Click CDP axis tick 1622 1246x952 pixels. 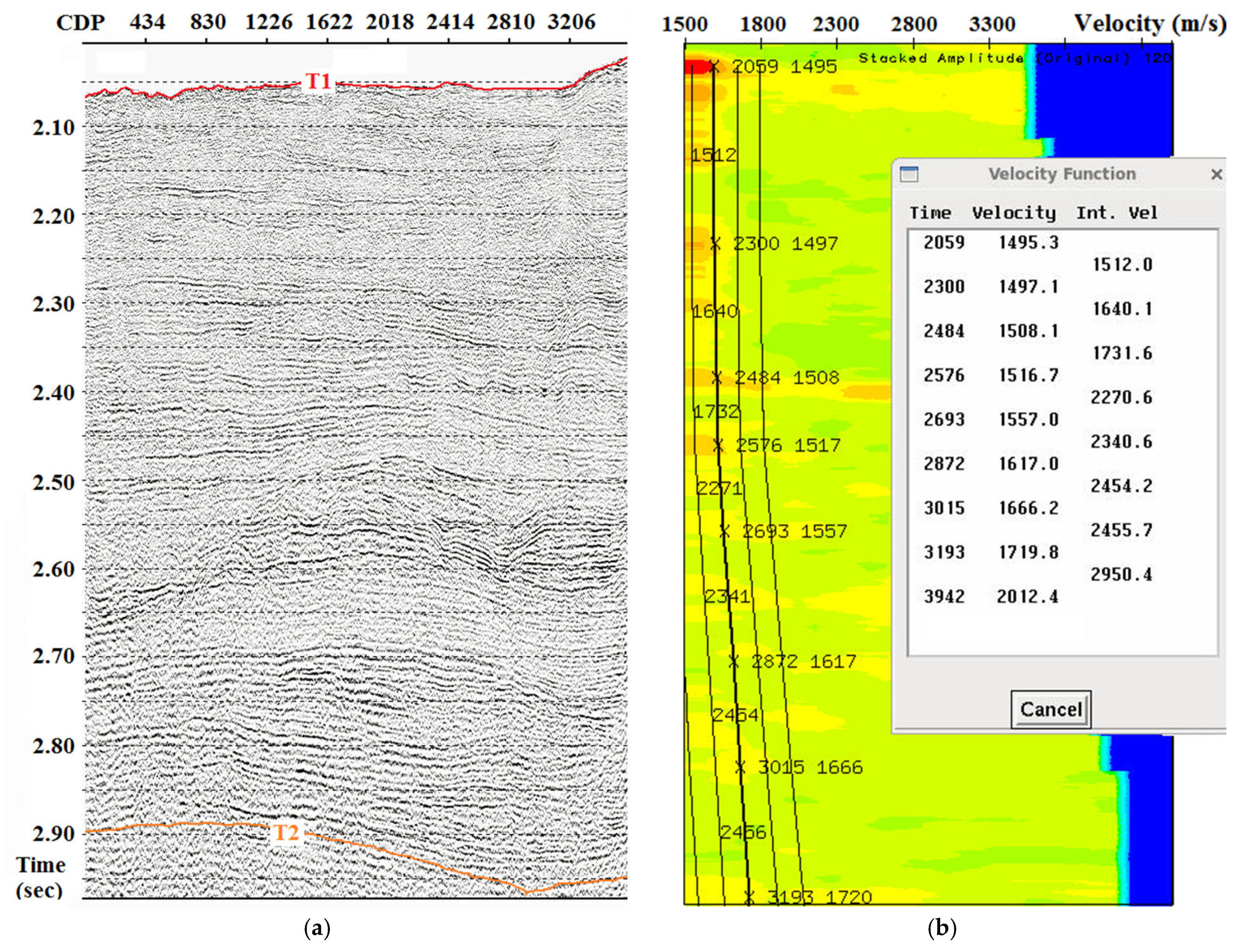point(329,22)
